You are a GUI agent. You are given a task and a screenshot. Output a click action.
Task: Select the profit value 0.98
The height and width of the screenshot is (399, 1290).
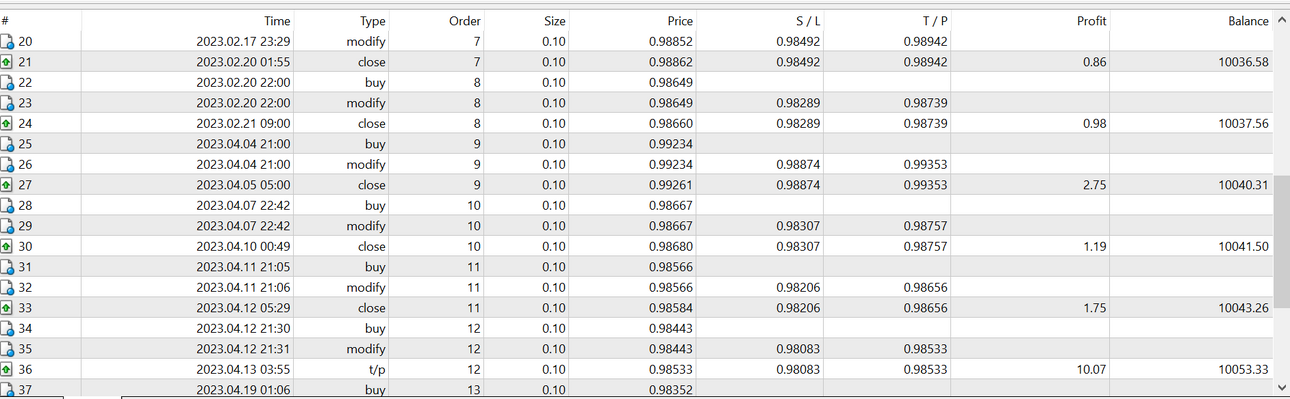[1094, 124]
